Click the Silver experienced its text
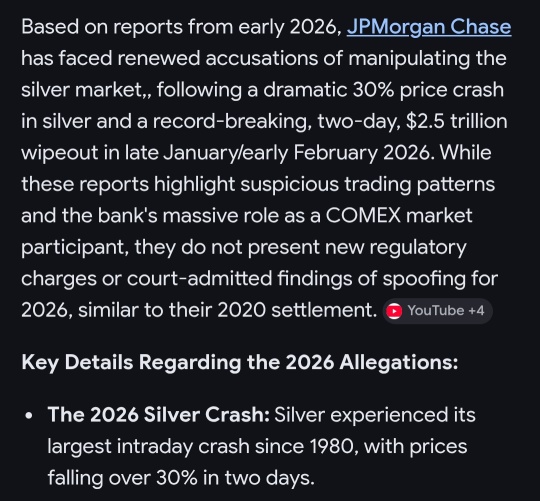540x501 pixels. [x=375, y=415]
